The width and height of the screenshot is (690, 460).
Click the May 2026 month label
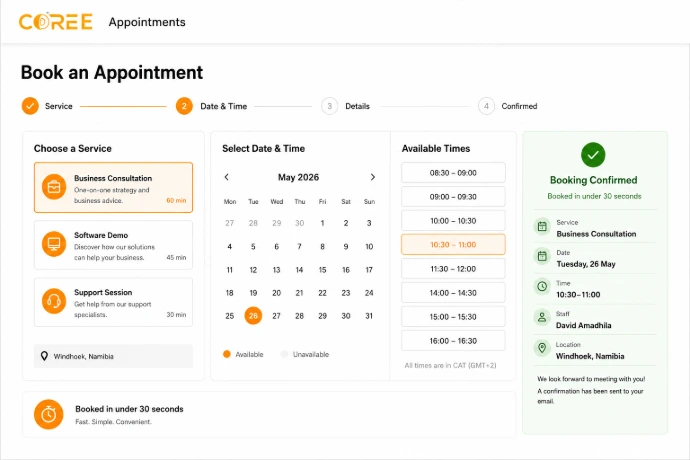tap(298, 177)
